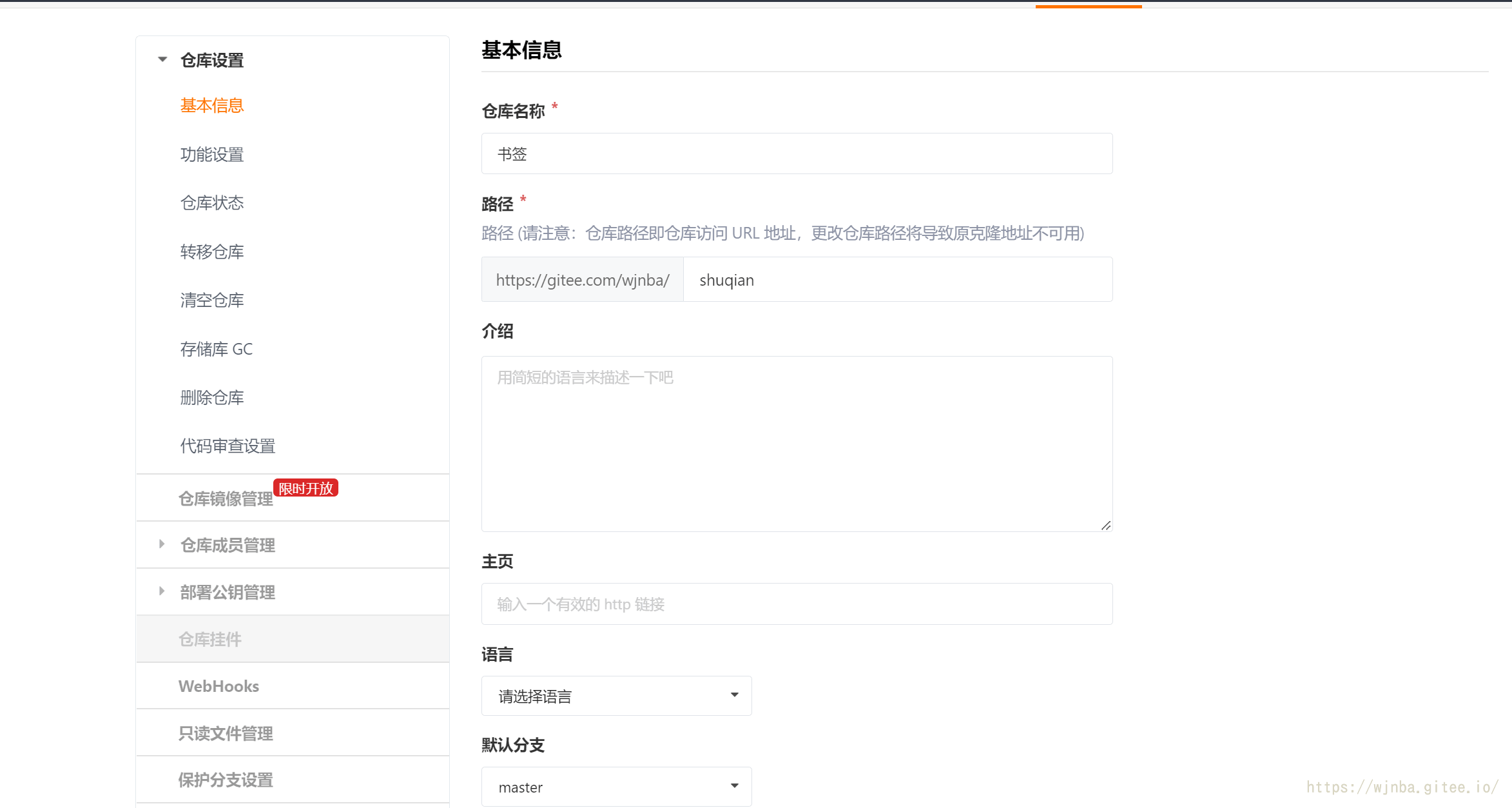Viewport: 1512px width, 808px height.
Task: Select 基本信息 in the sidebar
Action: coord(211,105)
